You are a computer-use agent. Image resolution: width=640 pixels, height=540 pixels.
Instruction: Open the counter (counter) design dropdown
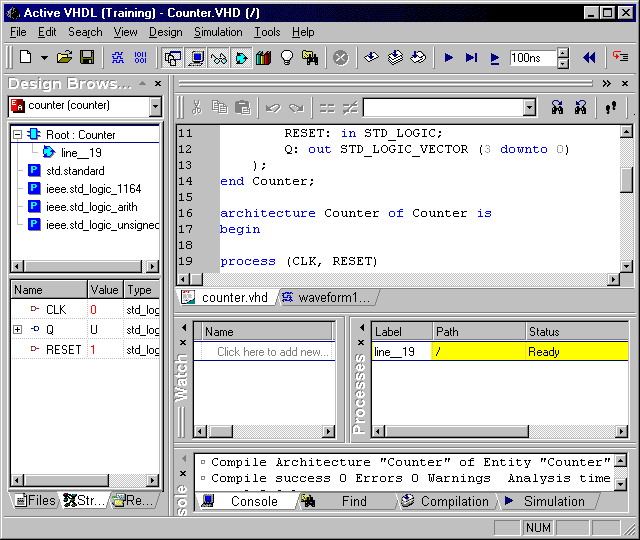(x=155, y=106)
